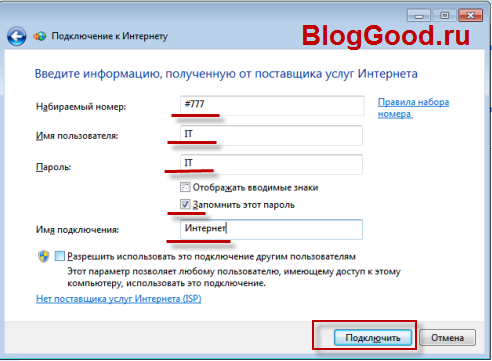This screenshot has width=492, height=361.
Task: Click the "Пароль:" label
Action: [53, 167]
